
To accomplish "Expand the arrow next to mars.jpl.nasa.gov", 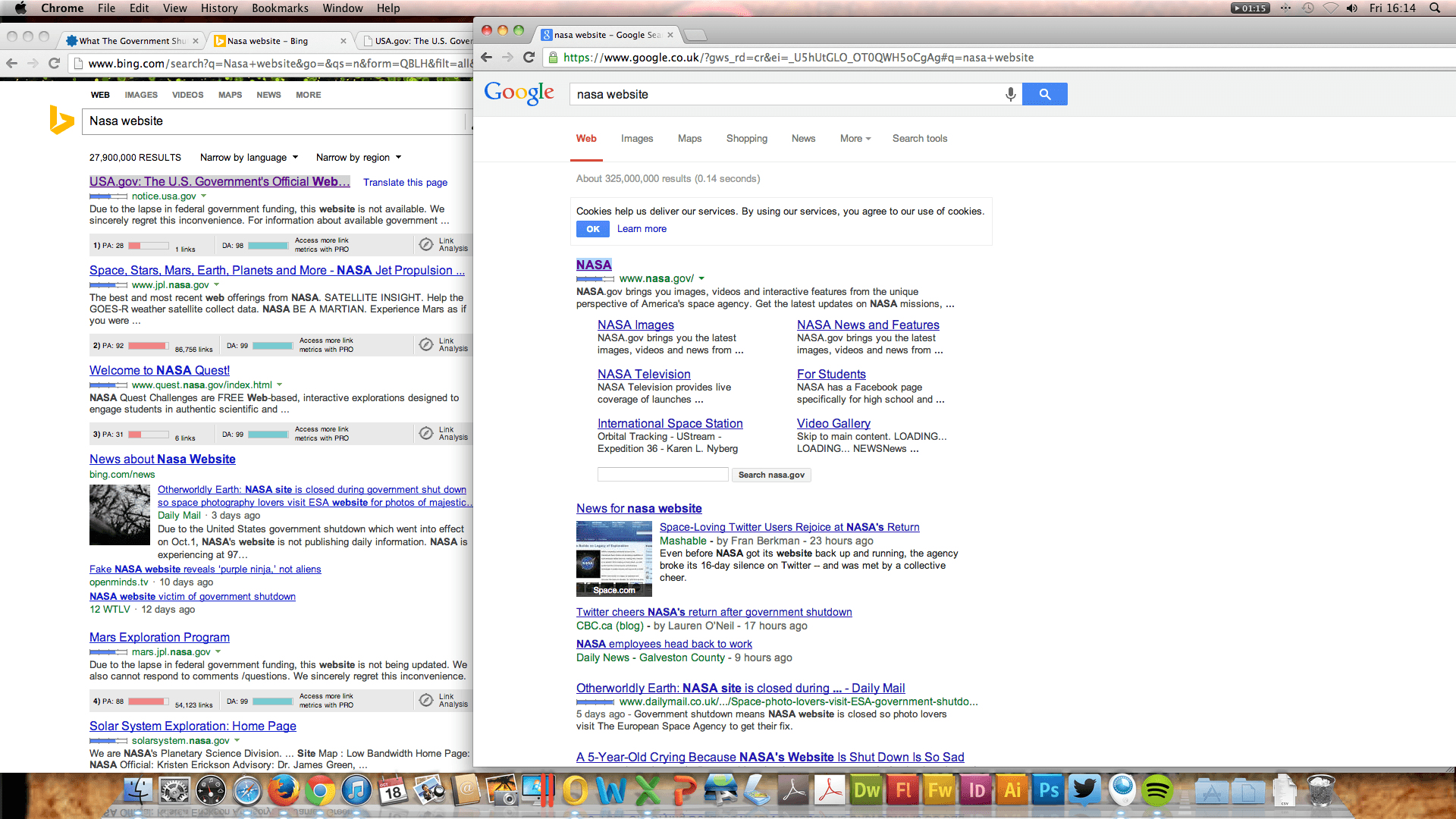I will (218, 652).
